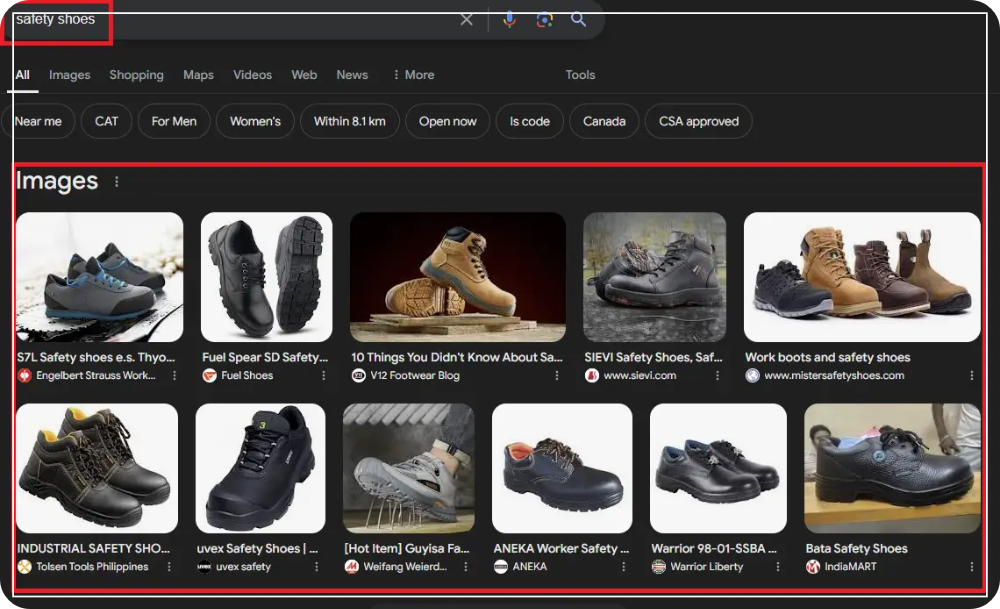Viewport: 1000px width, 609px height.
Task: Open INDUSTRIAL SAFETY SHO... boots thumbnail
Action: [x=97, y=468]
